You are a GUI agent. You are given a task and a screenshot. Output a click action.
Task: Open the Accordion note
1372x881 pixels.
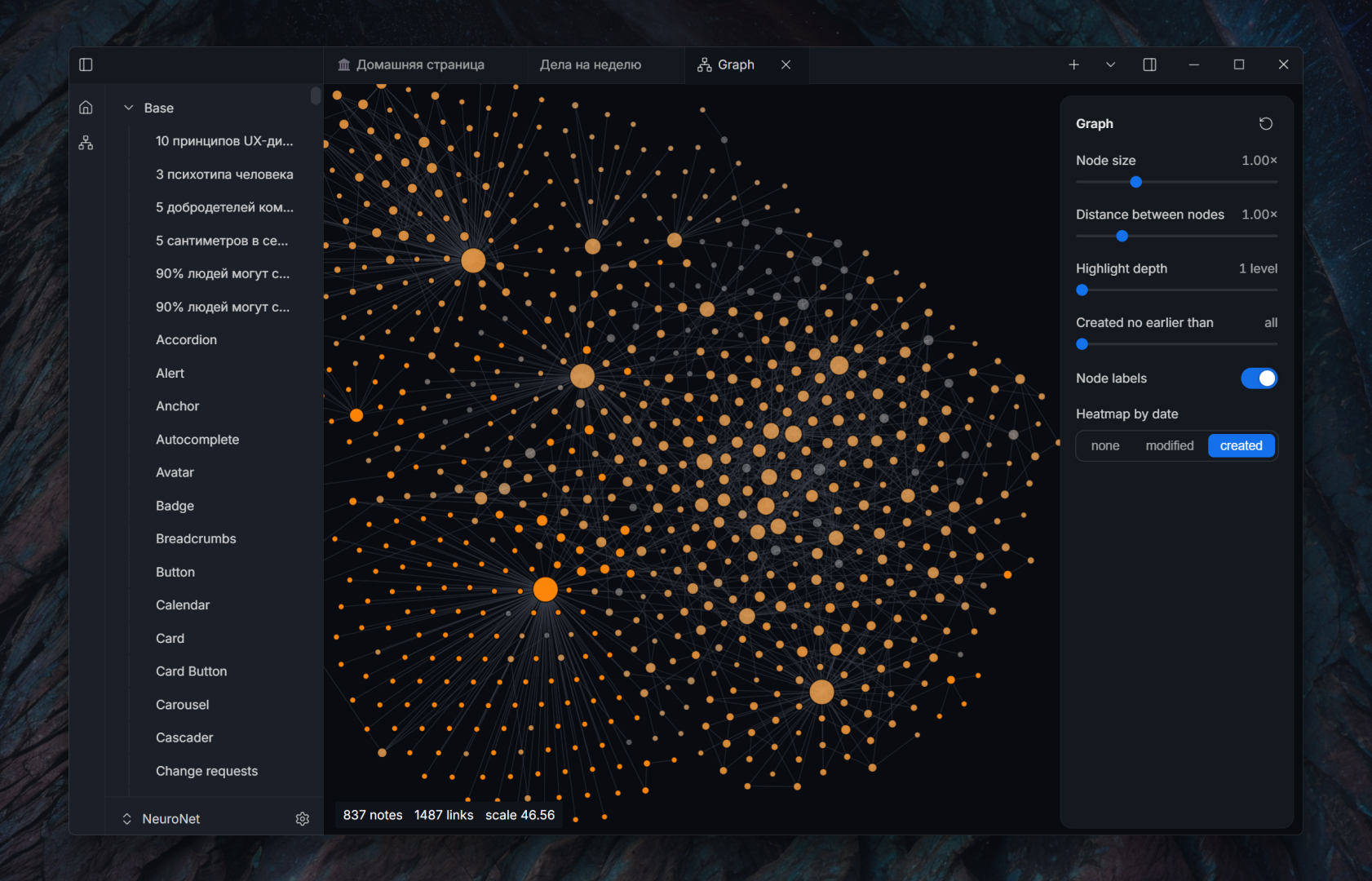click(187, 340)
